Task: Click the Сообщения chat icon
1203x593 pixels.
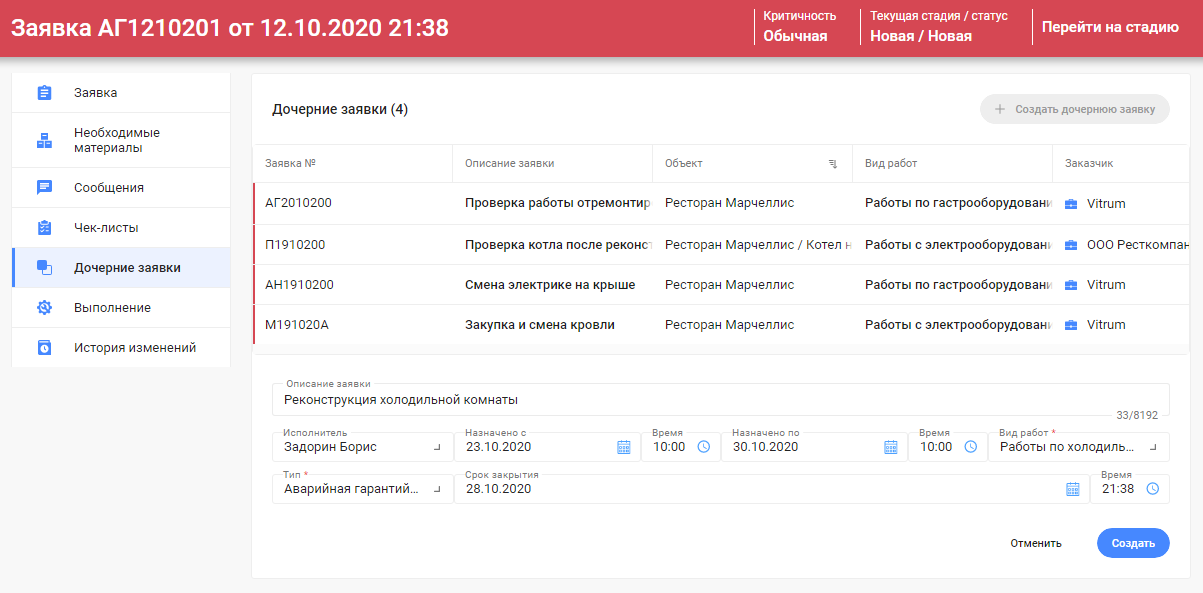Action: 44,187
